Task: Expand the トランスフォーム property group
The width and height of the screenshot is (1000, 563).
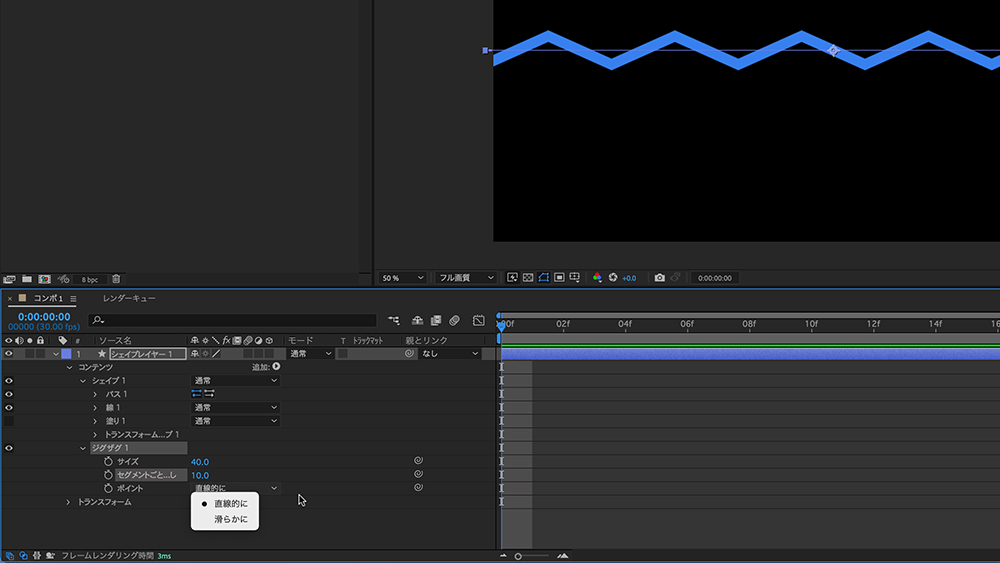Action: click(x=69, y=502)
